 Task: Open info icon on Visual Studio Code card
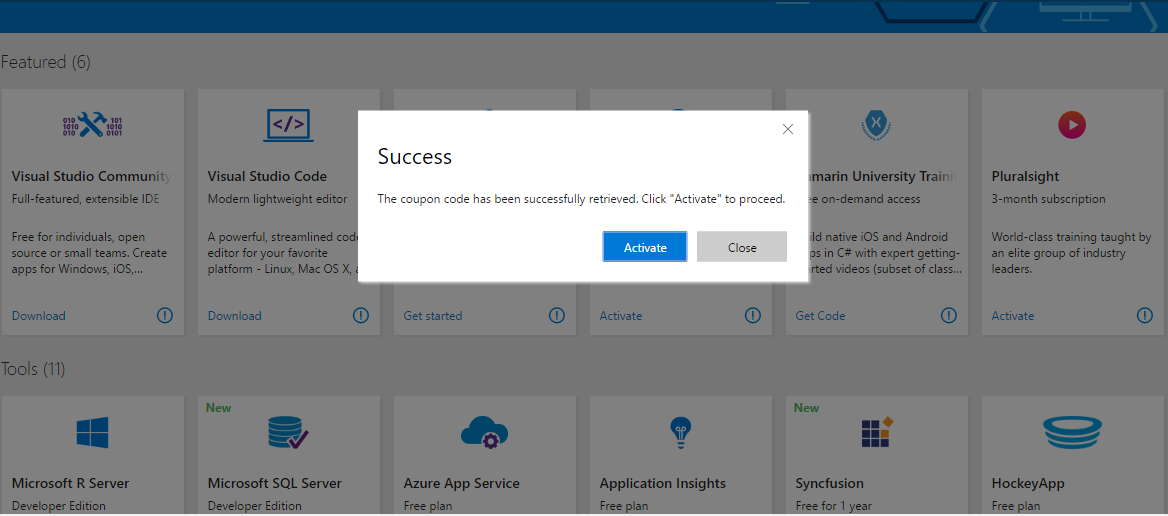click(x=361, y=315)
